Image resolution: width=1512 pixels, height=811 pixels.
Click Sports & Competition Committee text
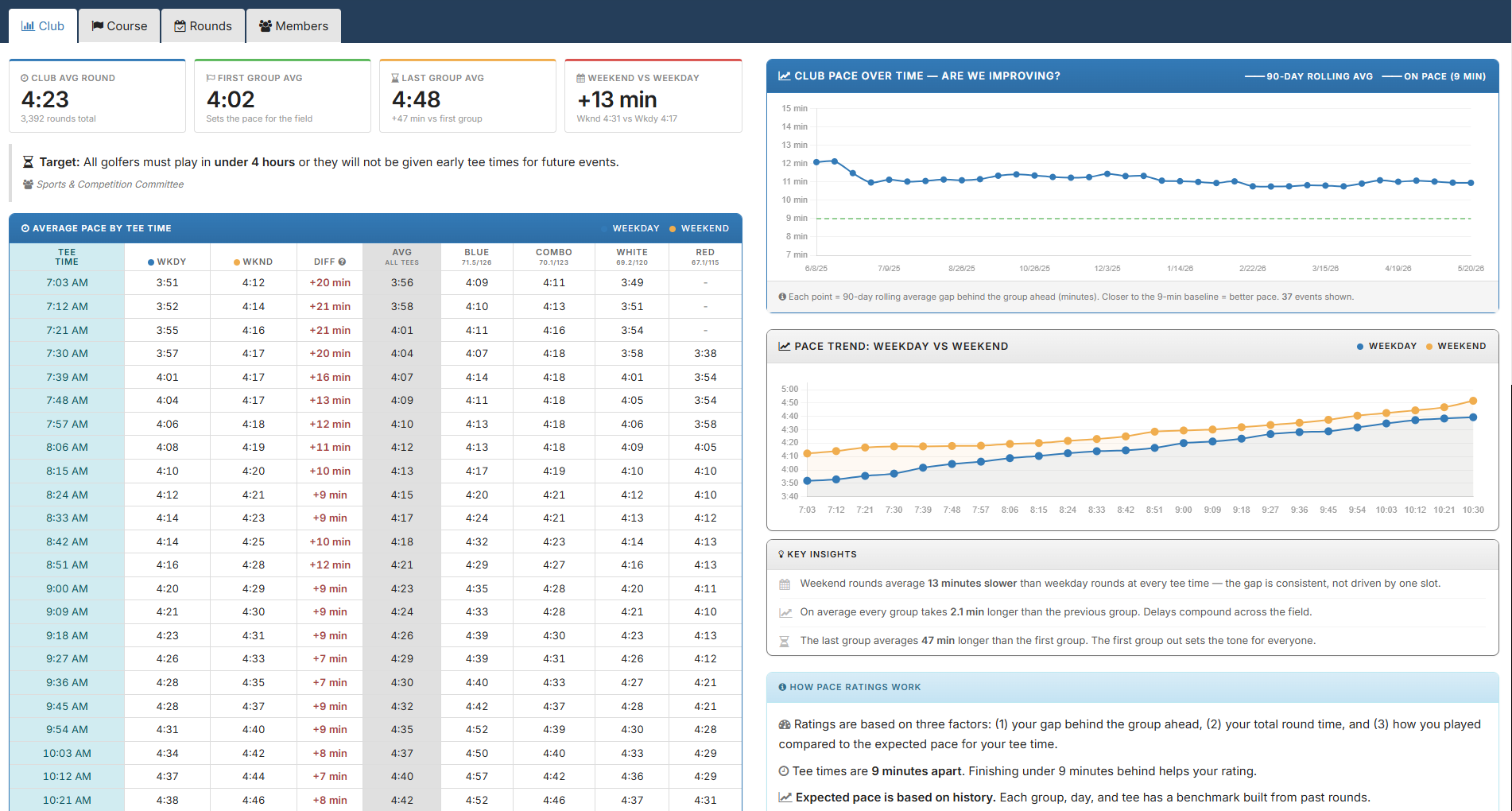(110, 184)
